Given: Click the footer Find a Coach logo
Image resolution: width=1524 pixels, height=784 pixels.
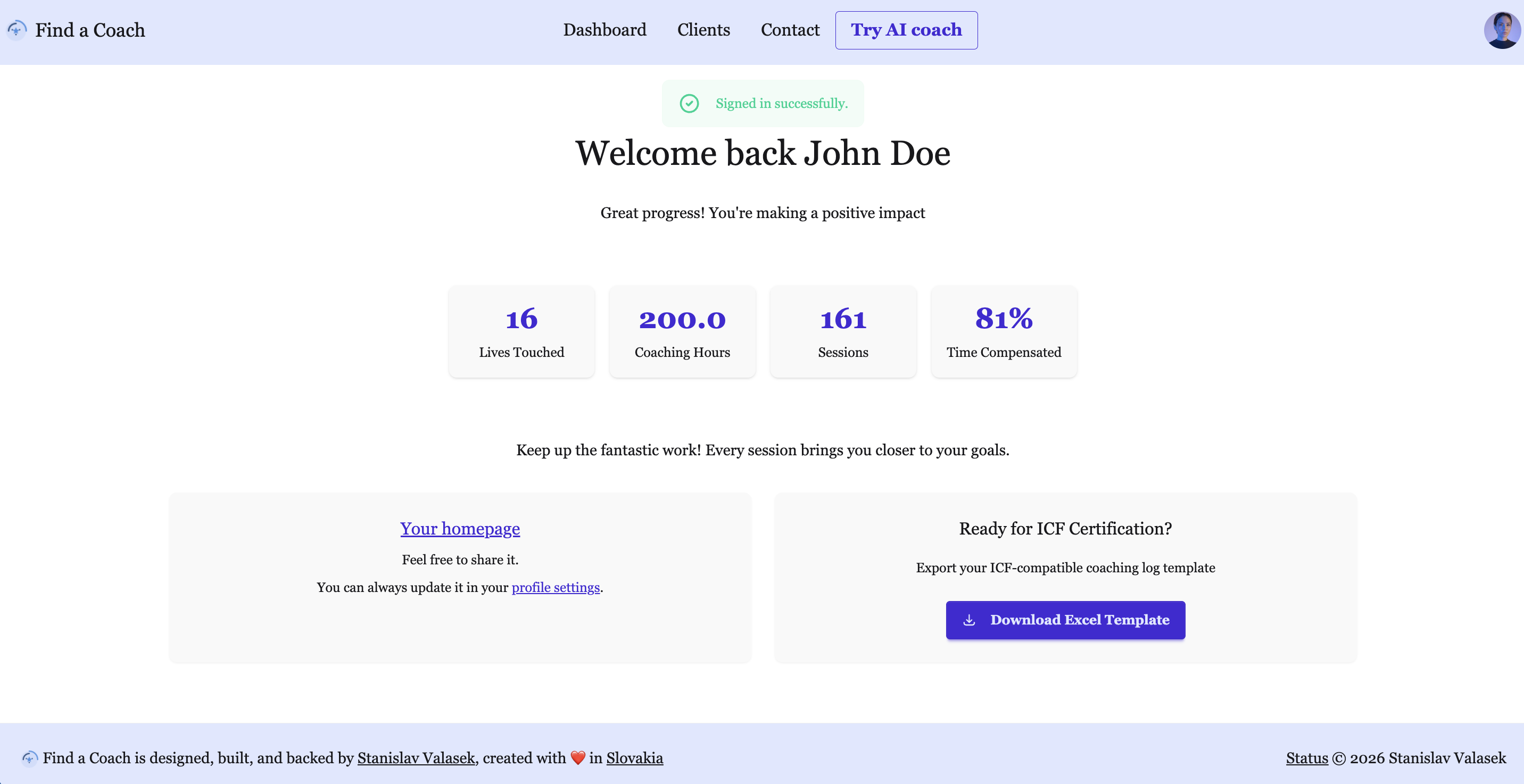Looking at the screenshot, I should coord(30,758).
